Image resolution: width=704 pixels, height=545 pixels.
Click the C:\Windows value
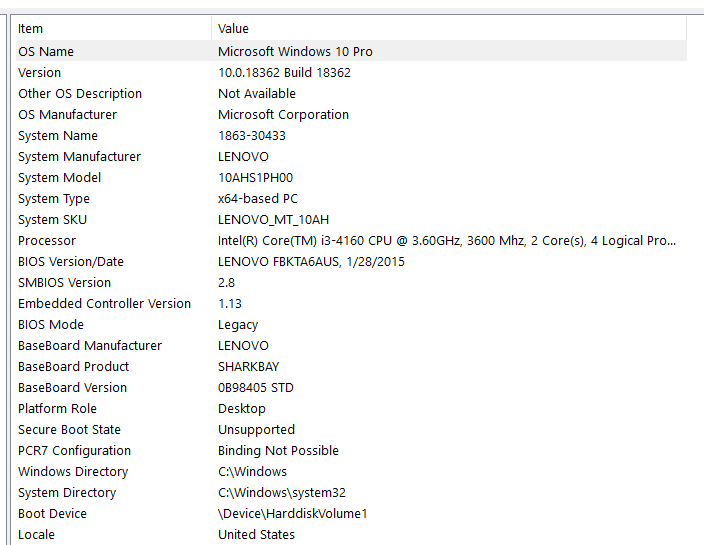(252, 472)
